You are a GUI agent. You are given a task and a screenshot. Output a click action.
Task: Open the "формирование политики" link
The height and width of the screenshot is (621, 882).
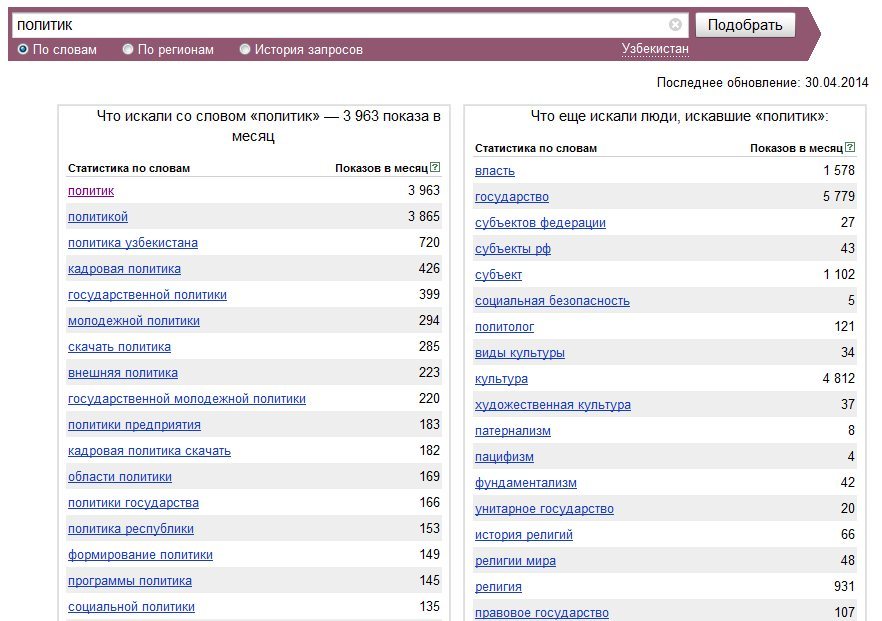pyautogui.click(x=140, y=555)
